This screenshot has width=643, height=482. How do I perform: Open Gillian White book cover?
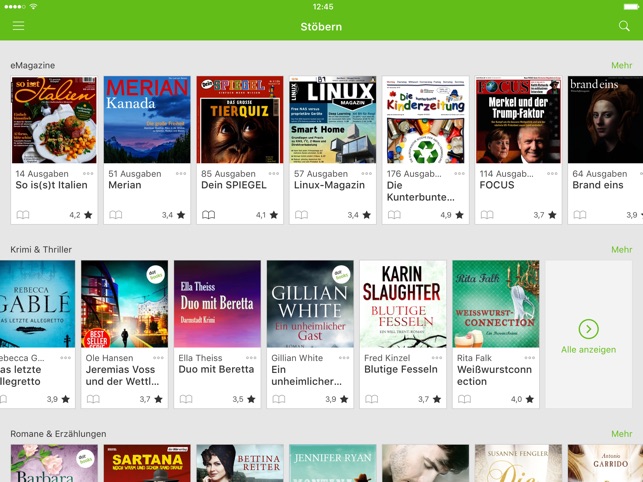[310, 304]
